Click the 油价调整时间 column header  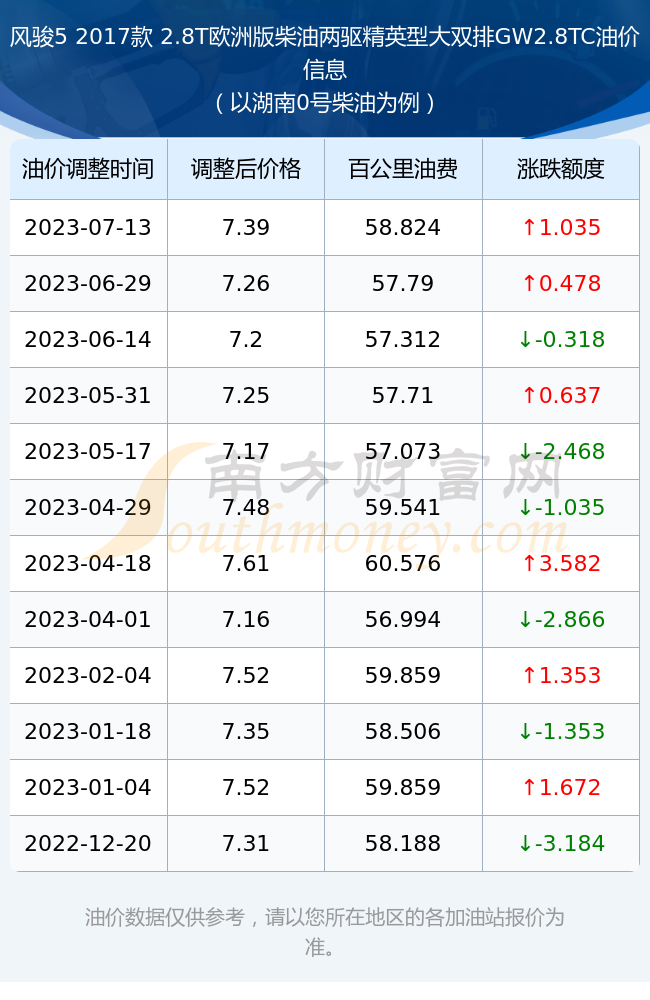88,169
